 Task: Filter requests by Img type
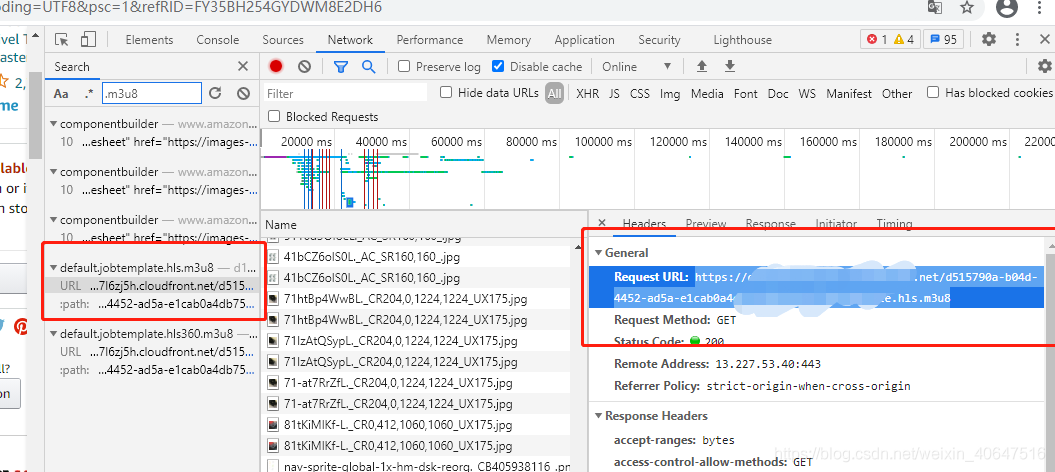click(x=670, y=93)
